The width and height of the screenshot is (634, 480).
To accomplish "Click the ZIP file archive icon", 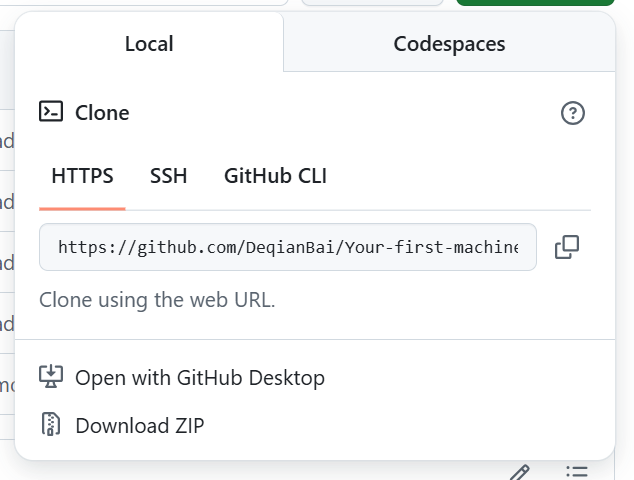I will 51,424.
